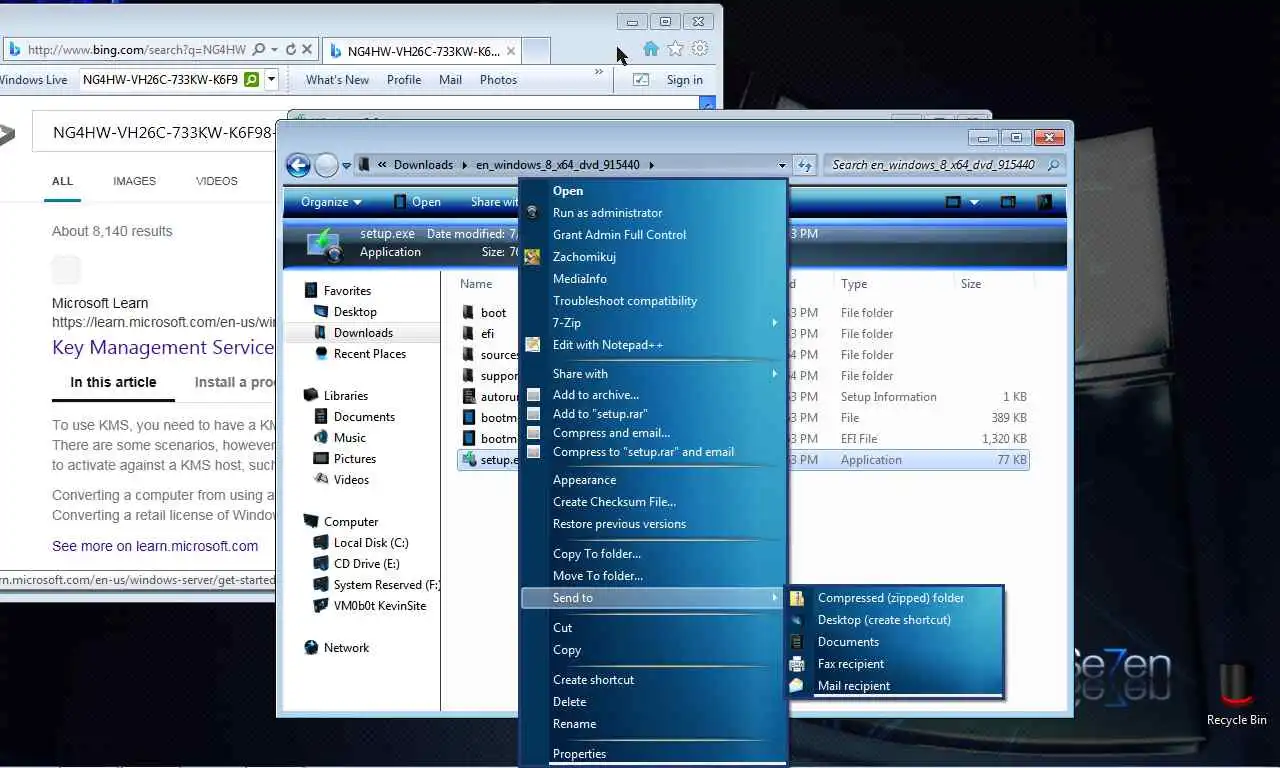Viewport: 1280px width, 768px height.
Task: Choose Zachomikuj from the context menu
Action: pyautogui.click(x=584, y=257)
